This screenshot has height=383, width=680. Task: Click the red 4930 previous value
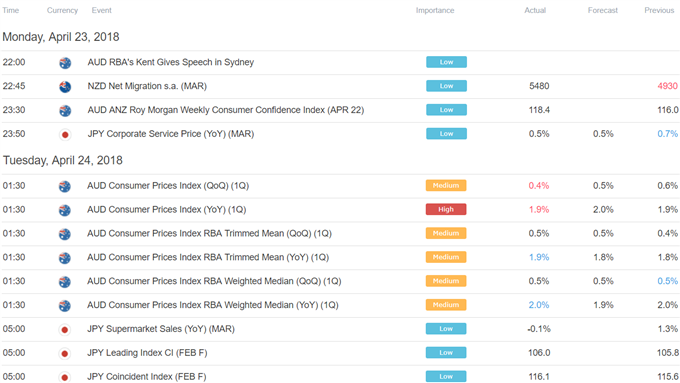tap(667, 86)
